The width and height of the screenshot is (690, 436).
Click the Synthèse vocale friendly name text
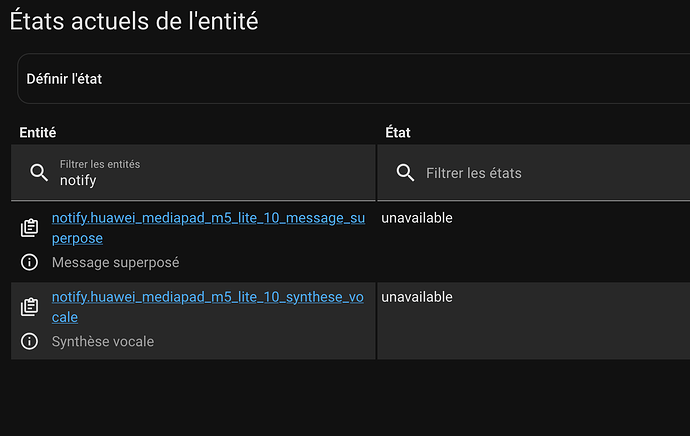[102, 341]
